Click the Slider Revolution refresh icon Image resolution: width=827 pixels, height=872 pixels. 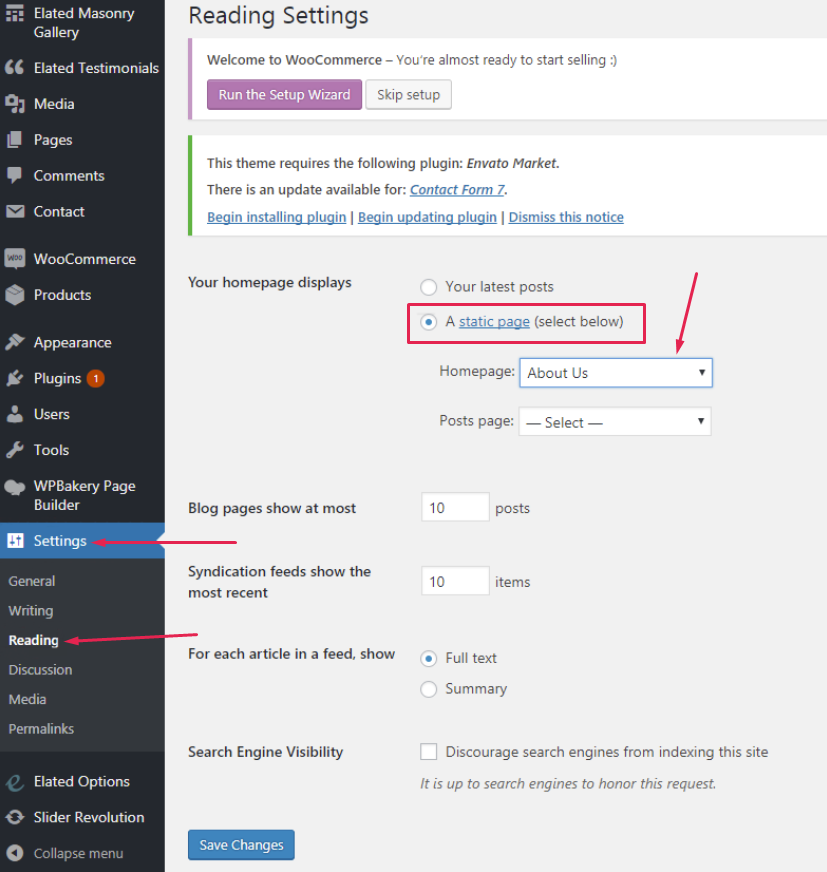[x=15, y=818]
